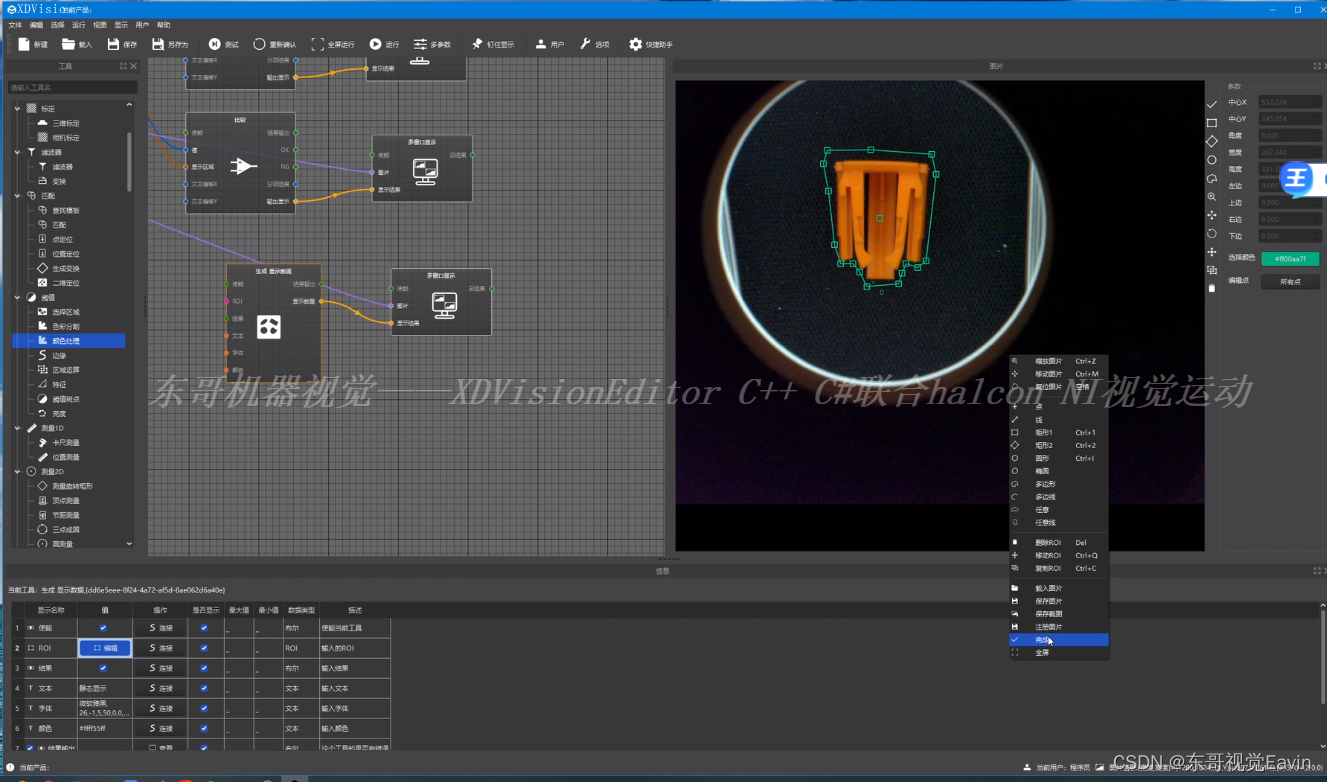Collapse the 阈值 tree group
This screenshot has width=1327, height=782.
point(18,297)
